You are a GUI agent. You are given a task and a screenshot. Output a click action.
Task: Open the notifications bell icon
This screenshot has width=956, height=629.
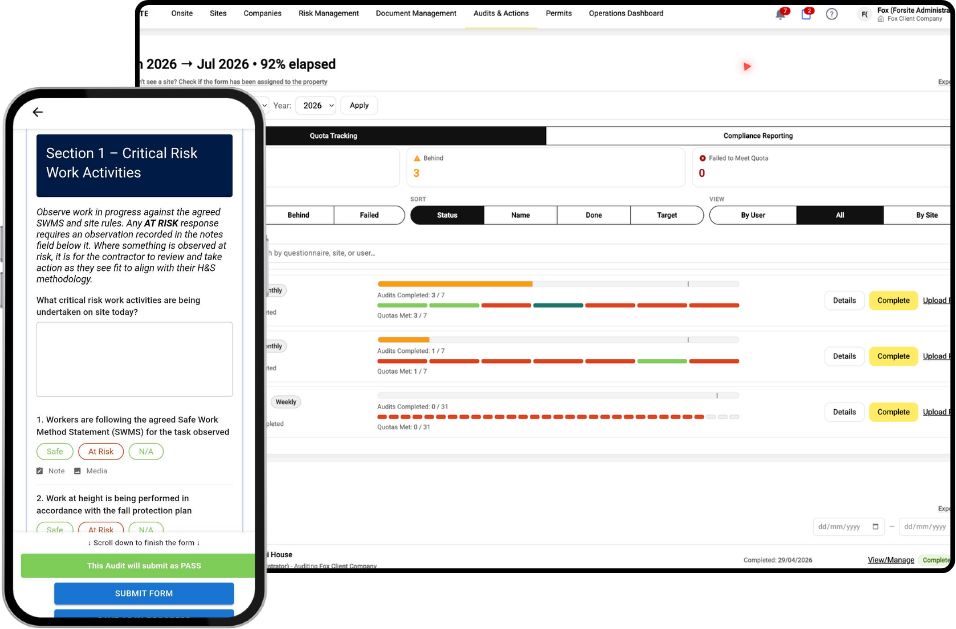pyautogui.click(x=780, y=14)
